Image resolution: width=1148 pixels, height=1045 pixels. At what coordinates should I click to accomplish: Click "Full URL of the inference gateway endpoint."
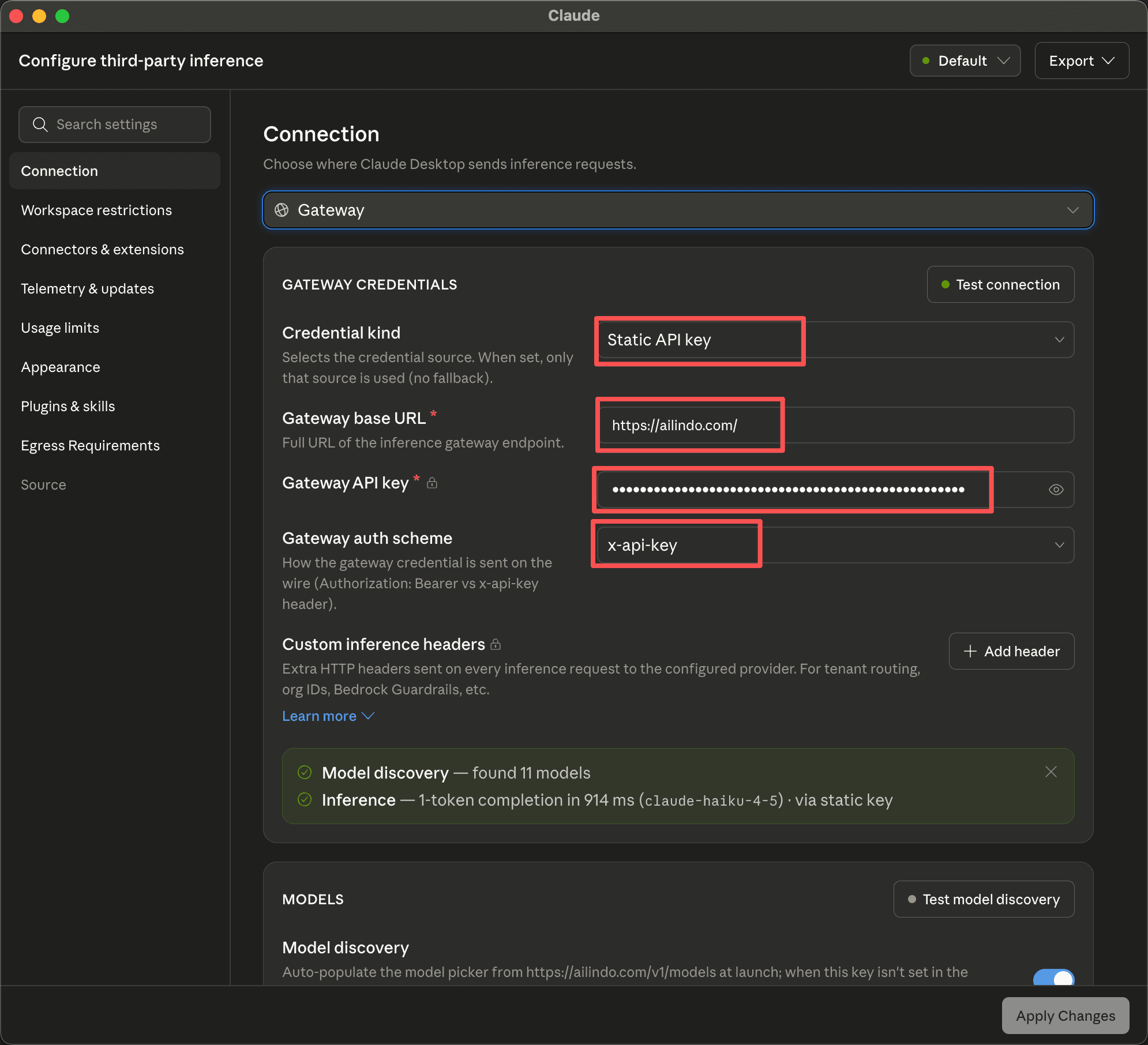(423, 442)
